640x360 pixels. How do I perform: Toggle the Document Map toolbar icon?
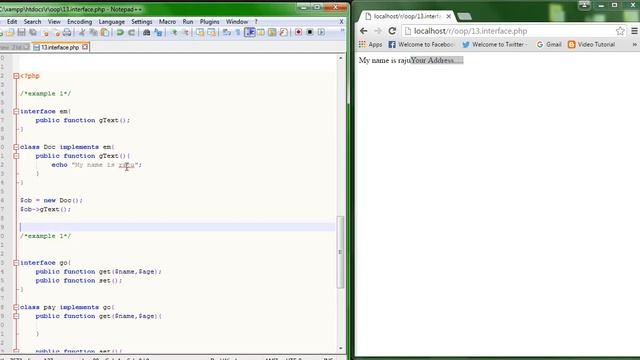click(x=272, y=32)
